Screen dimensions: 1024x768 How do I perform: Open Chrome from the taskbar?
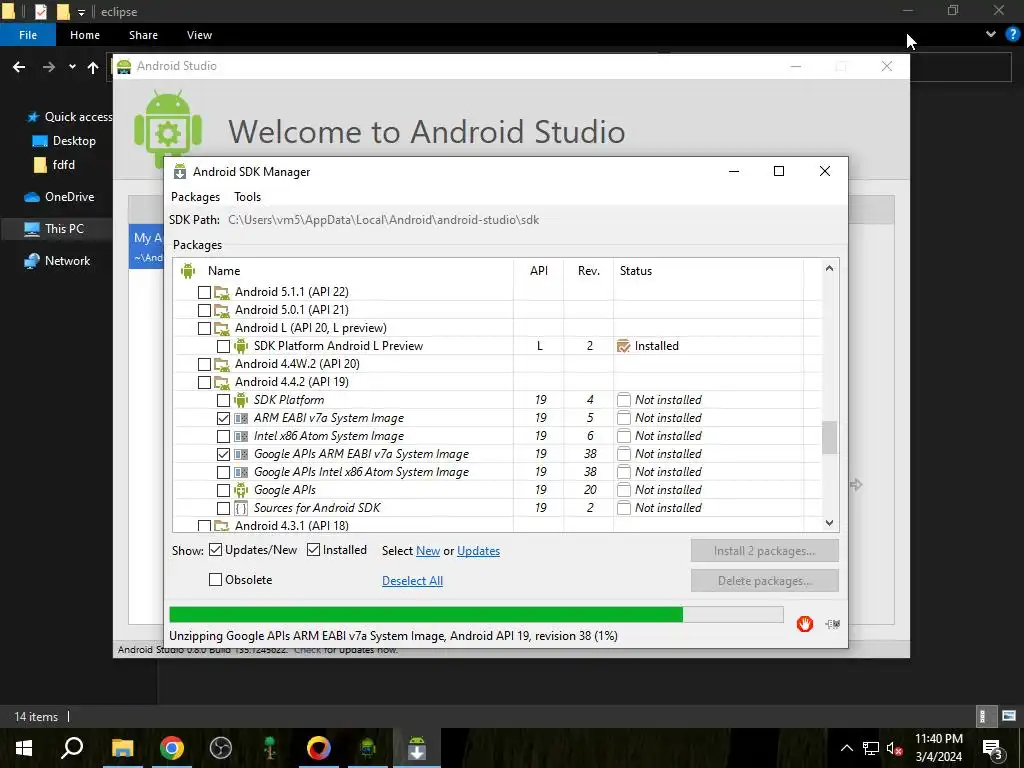point(172,748)
